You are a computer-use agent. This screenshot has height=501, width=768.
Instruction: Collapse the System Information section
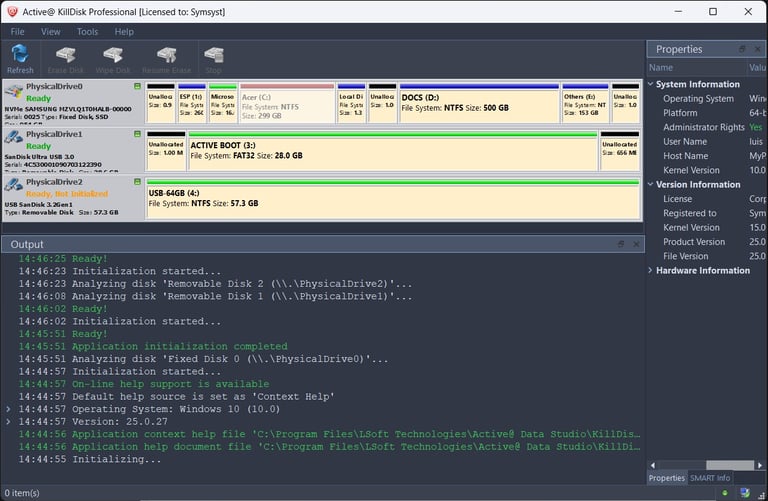[x=652, y=84]
